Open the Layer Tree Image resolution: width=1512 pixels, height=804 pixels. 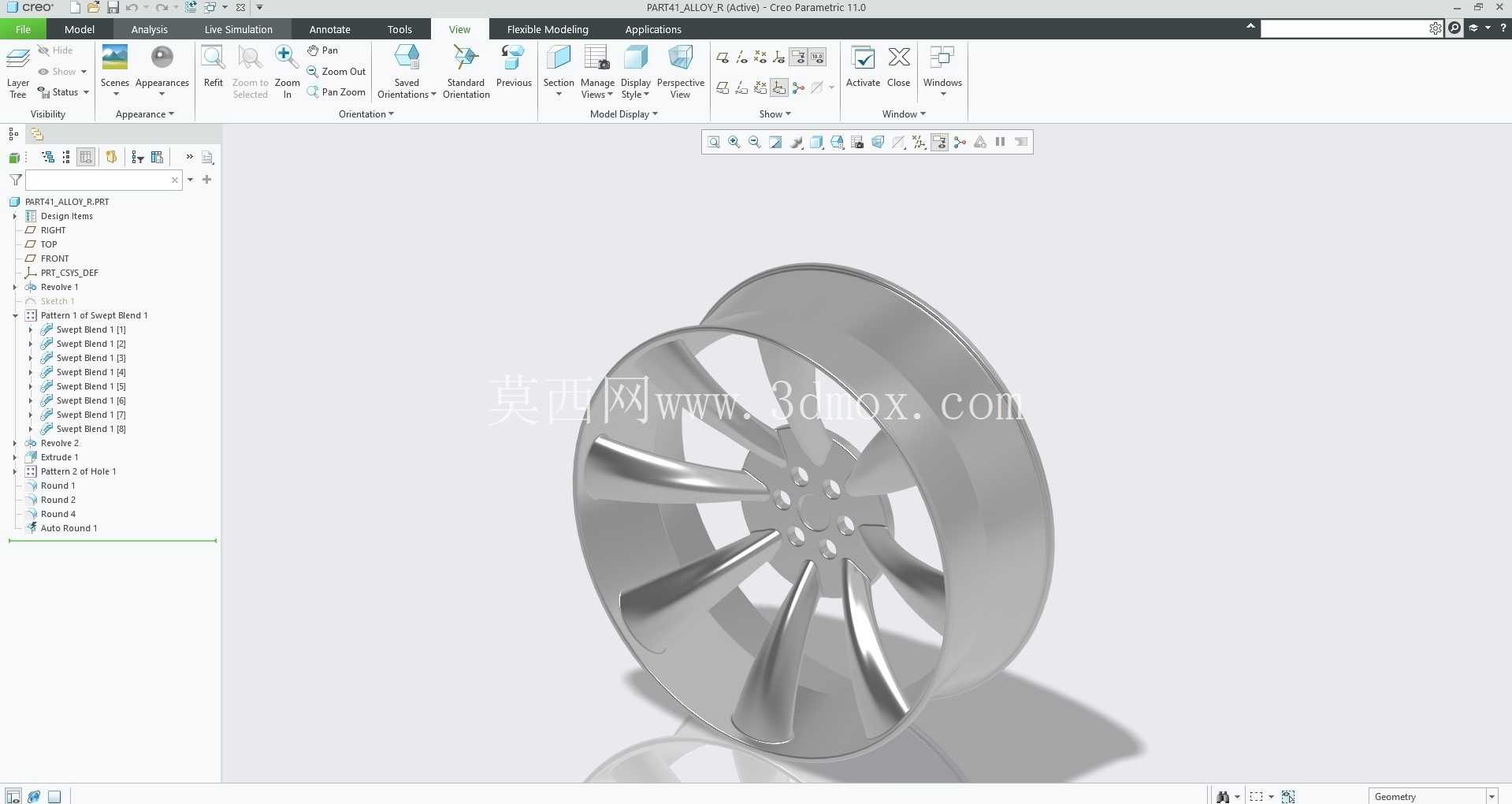point(18,72)
